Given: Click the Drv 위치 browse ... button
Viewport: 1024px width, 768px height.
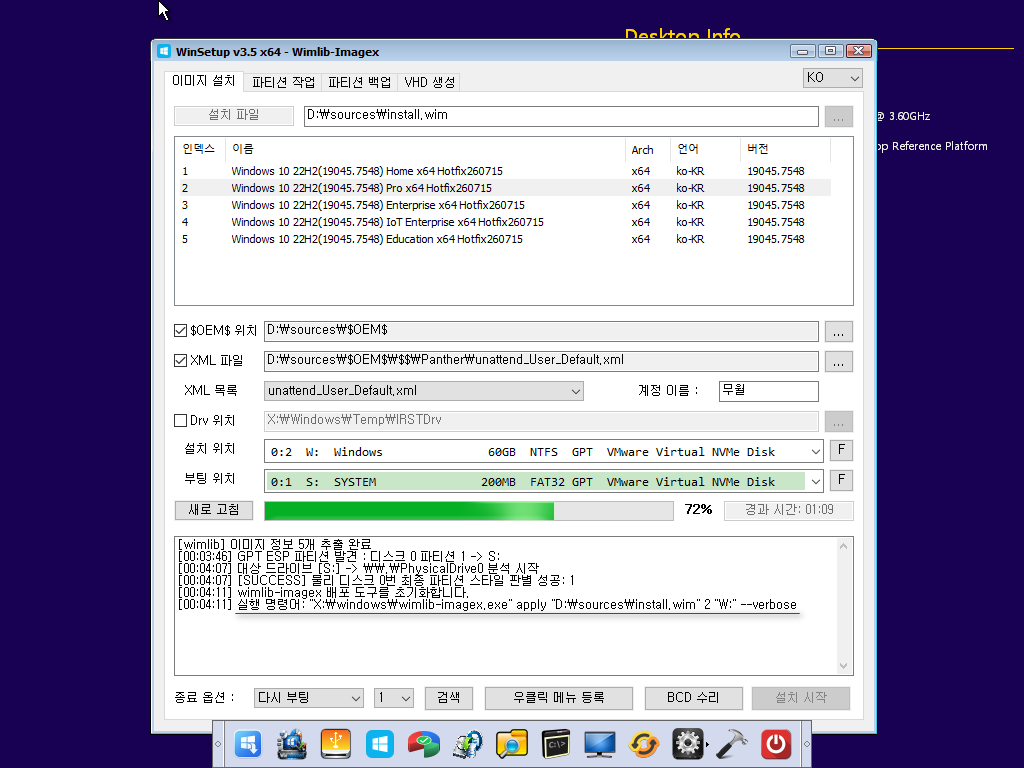Looking at the screenshot, I should [x=839, y=421].
